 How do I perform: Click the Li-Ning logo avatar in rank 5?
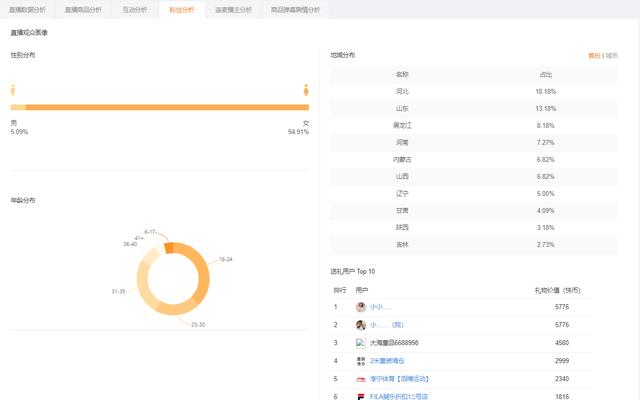(x=361, y=379)
